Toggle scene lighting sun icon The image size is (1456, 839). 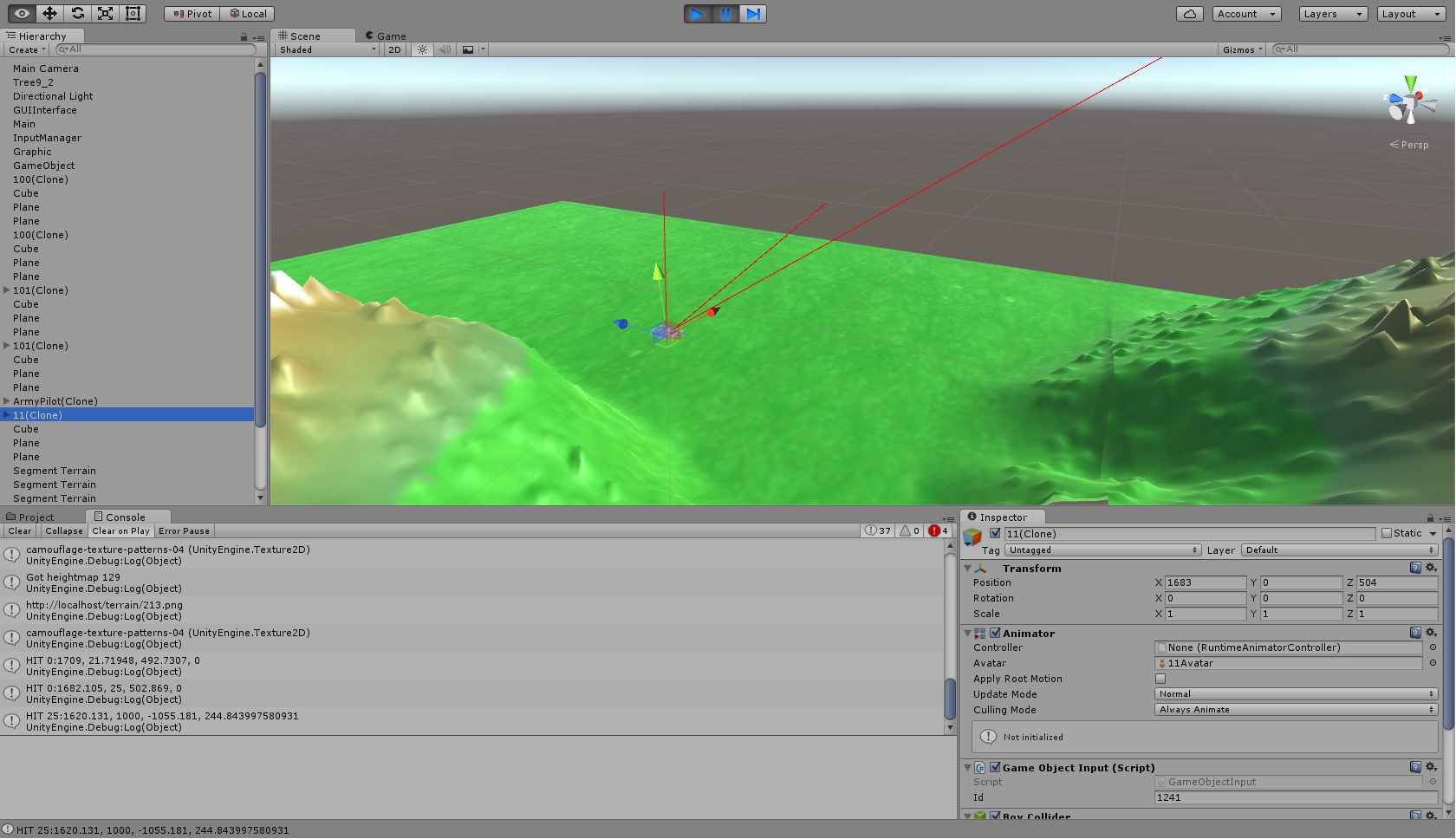point(422,49)
